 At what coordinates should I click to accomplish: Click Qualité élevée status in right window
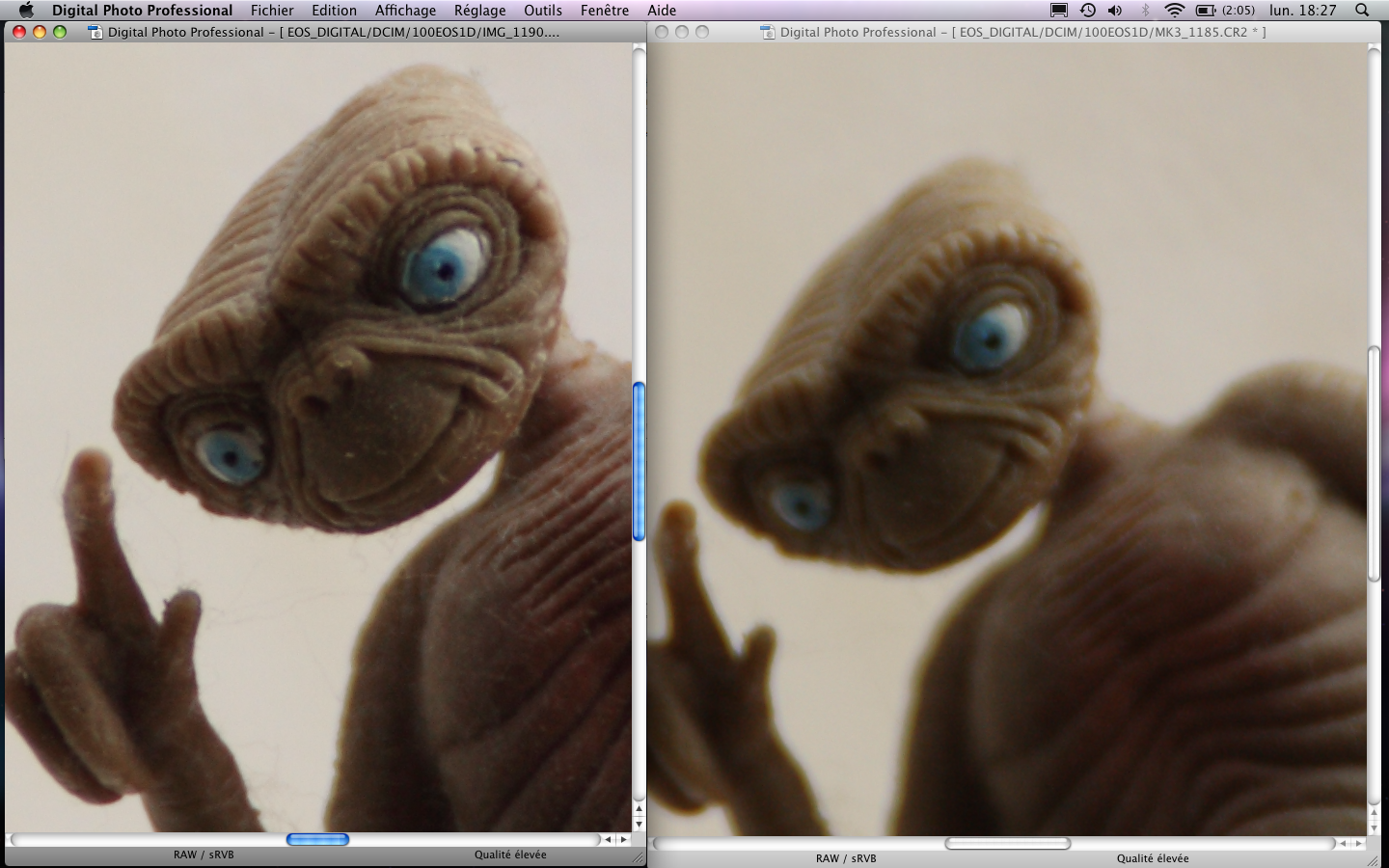click(1153, 858)
